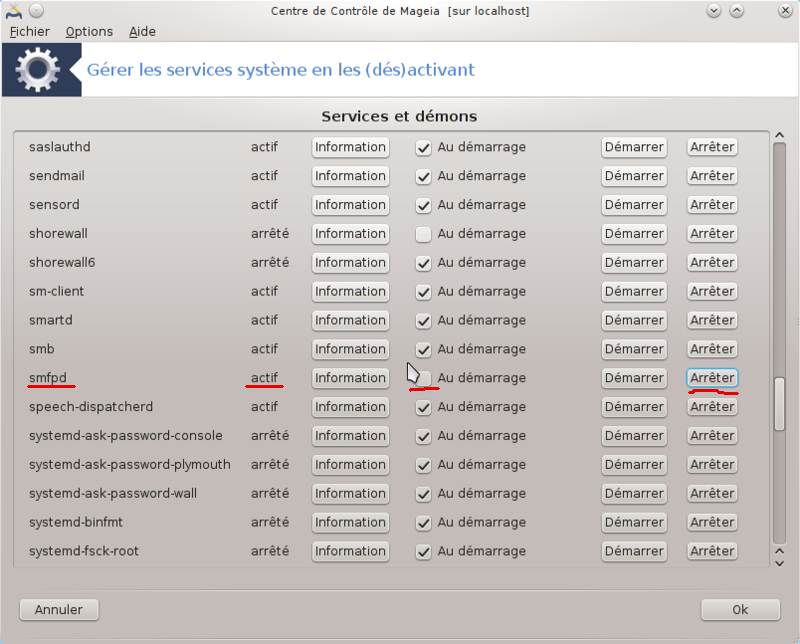Click the roll-down chevron button in the title bar
The image size is (800, 644).
[714, 11]
